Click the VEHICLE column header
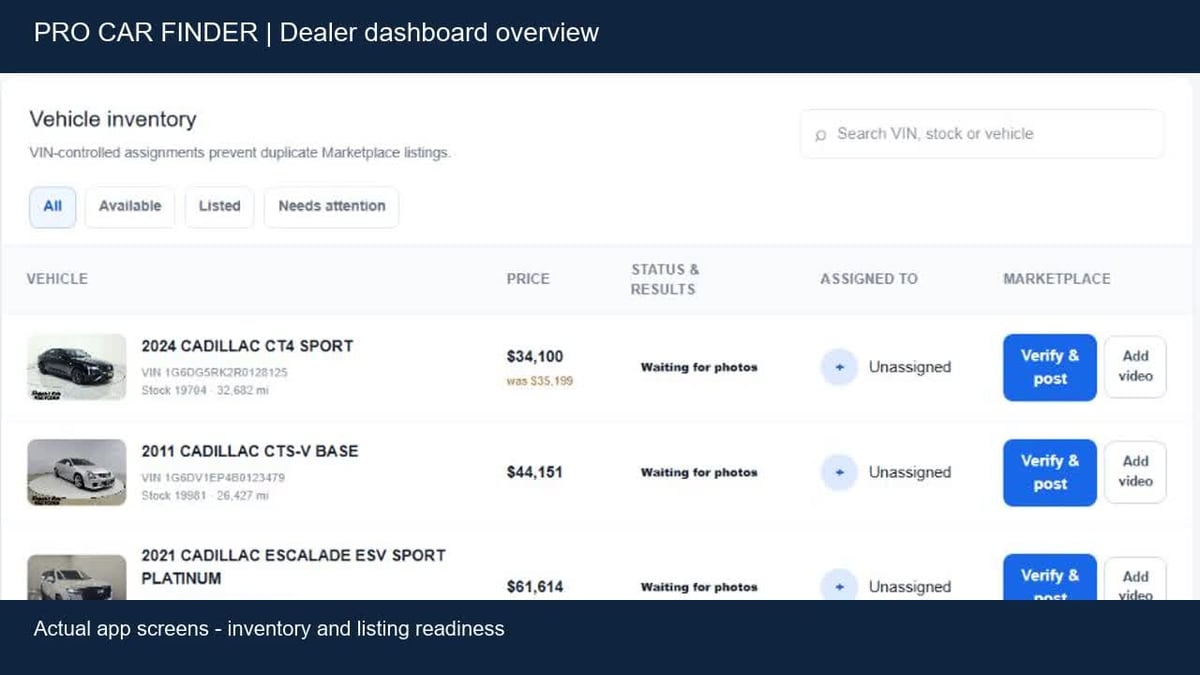Viewport: 1200px width, 675px height. (57, 279)
